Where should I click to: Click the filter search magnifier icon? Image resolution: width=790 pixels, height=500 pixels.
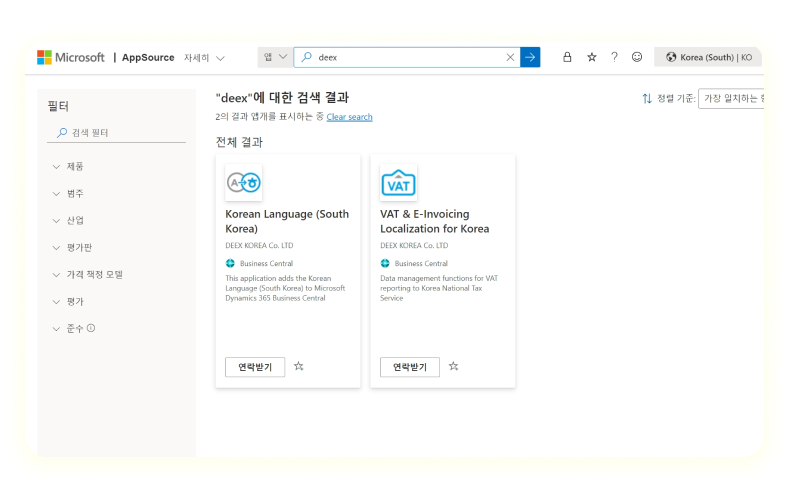tap(61, 133)
